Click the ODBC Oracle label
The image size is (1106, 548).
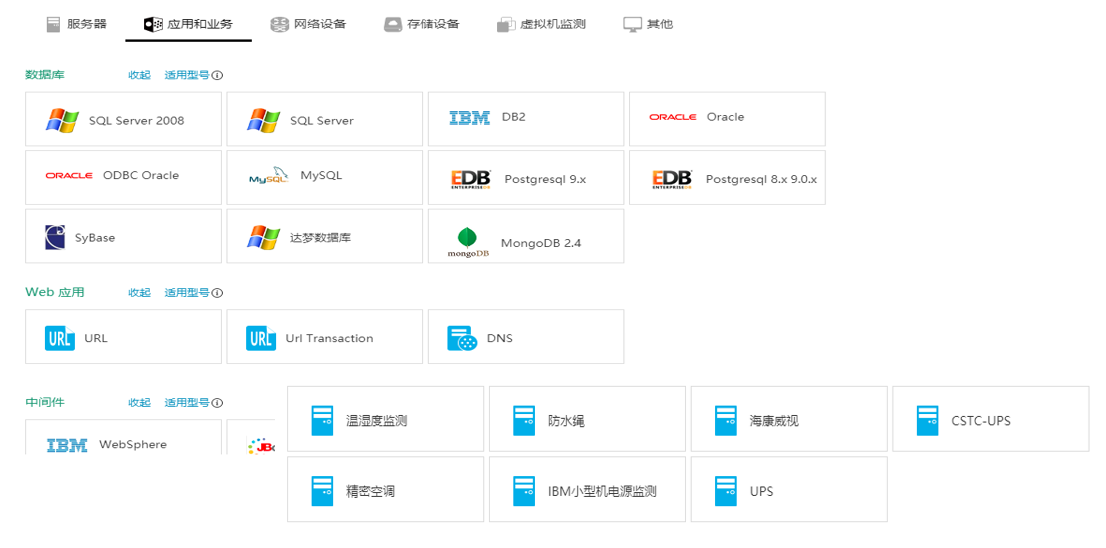tap(141, 175)
